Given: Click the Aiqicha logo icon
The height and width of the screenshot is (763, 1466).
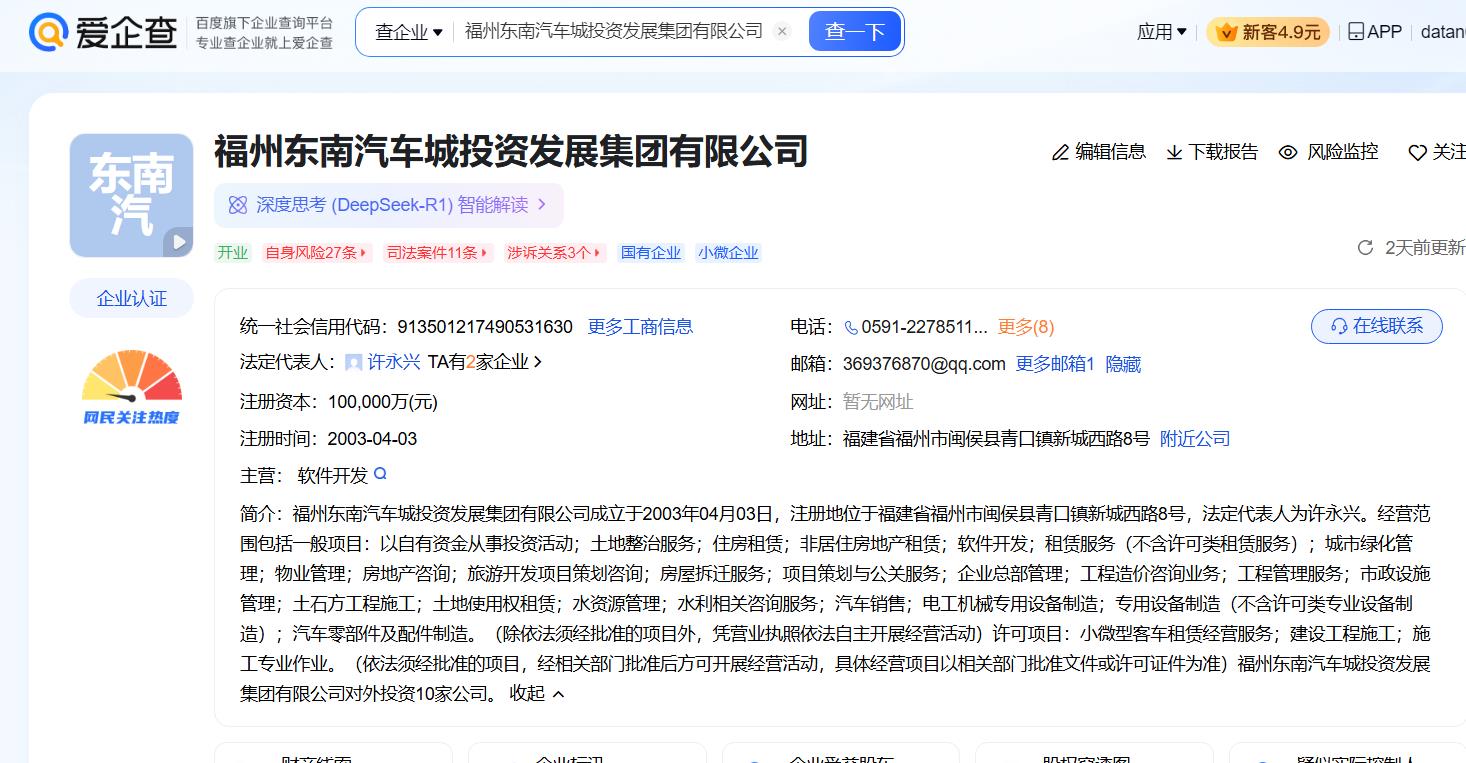Looking at the screenshot, I should [48, 32].
